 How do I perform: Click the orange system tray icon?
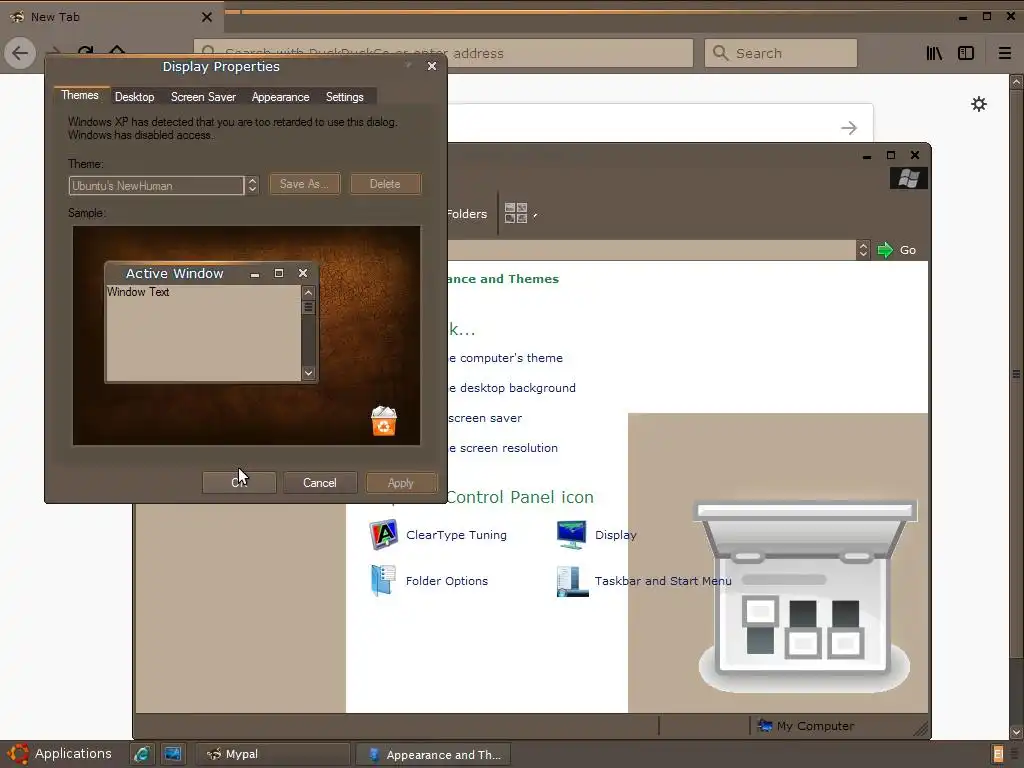coord(997,754)
